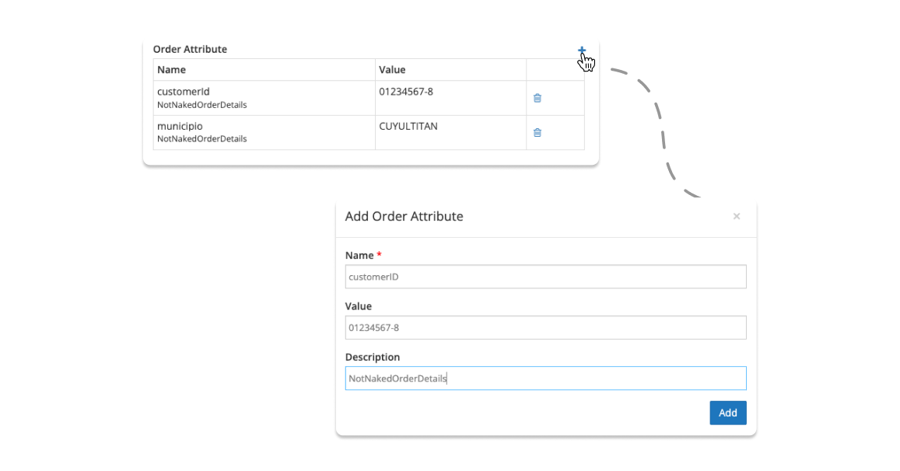Delete the customerId attribute row
Screen dimensions: 900x471
point(537,98)
